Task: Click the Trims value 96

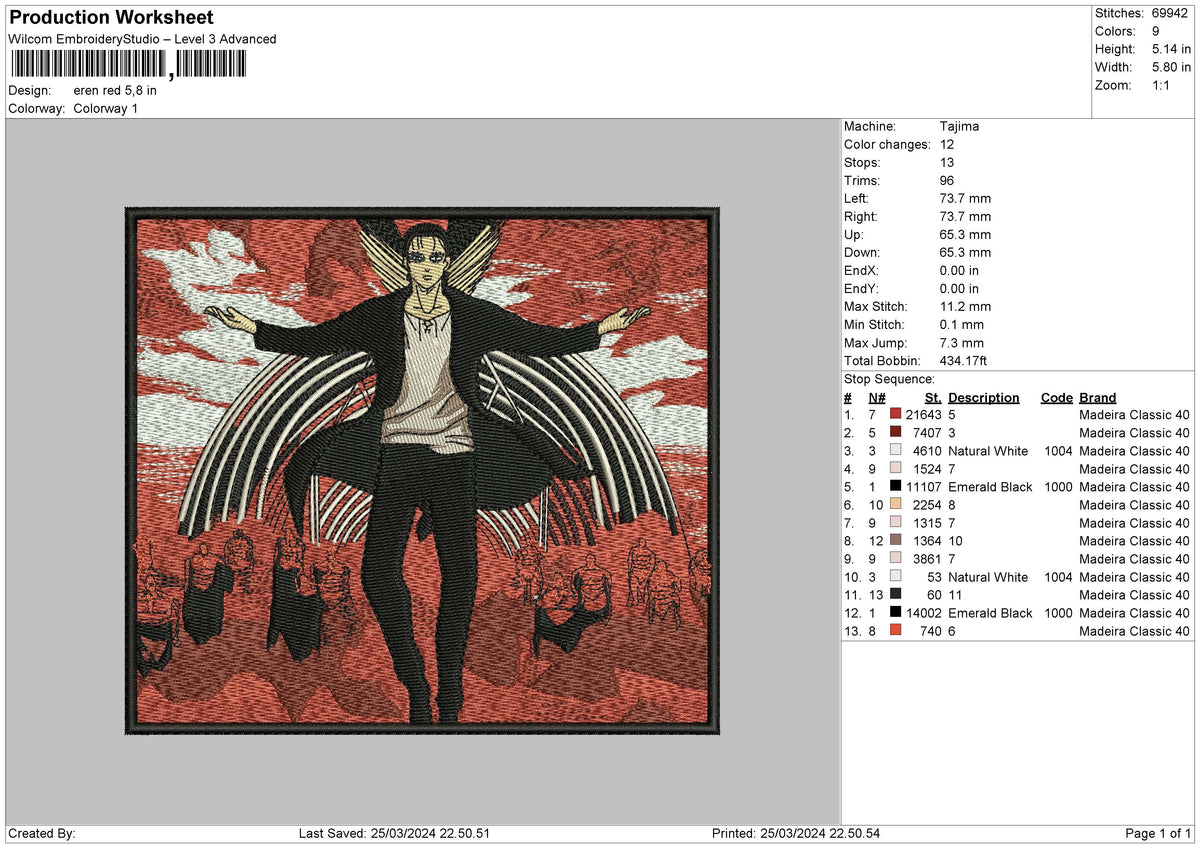Action: coord(947,180)
